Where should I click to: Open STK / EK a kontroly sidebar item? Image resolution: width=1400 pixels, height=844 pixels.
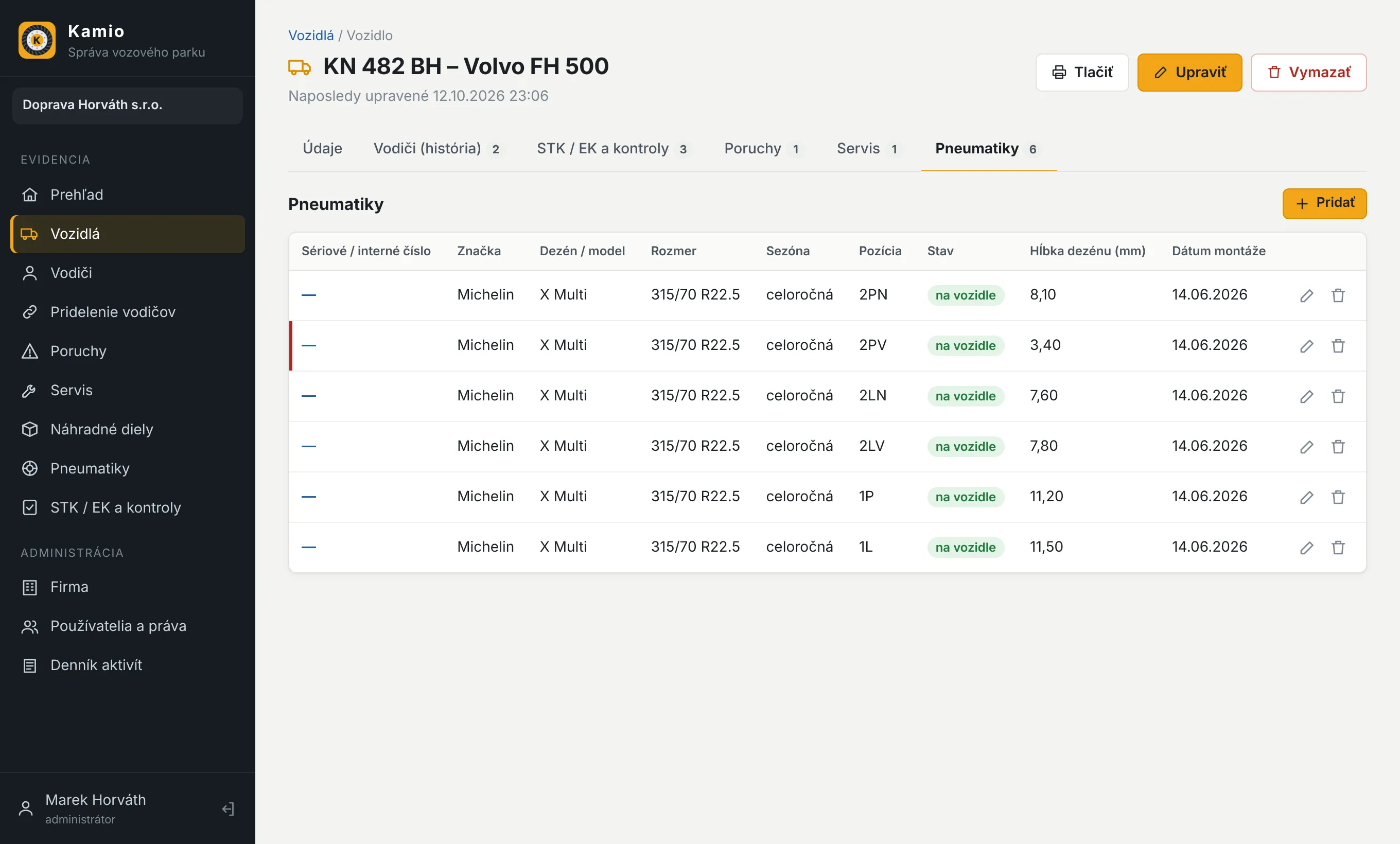tap(128, 508)
